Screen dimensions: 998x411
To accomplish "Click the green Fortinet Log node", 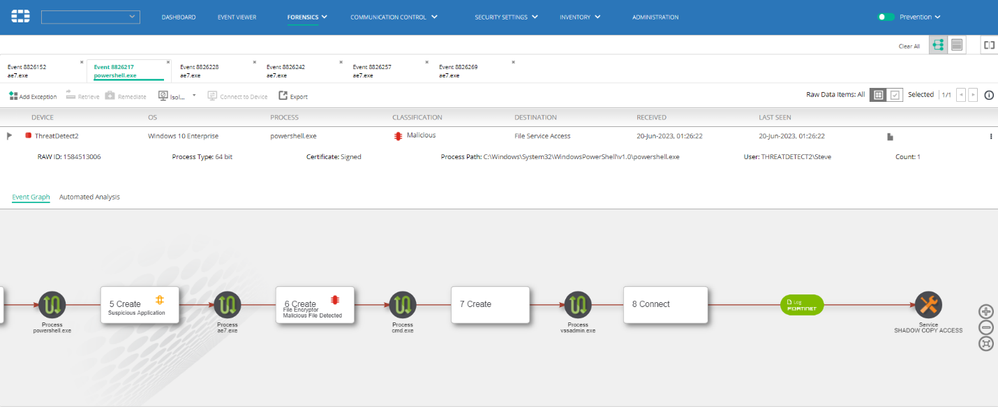I will (802, 305).
